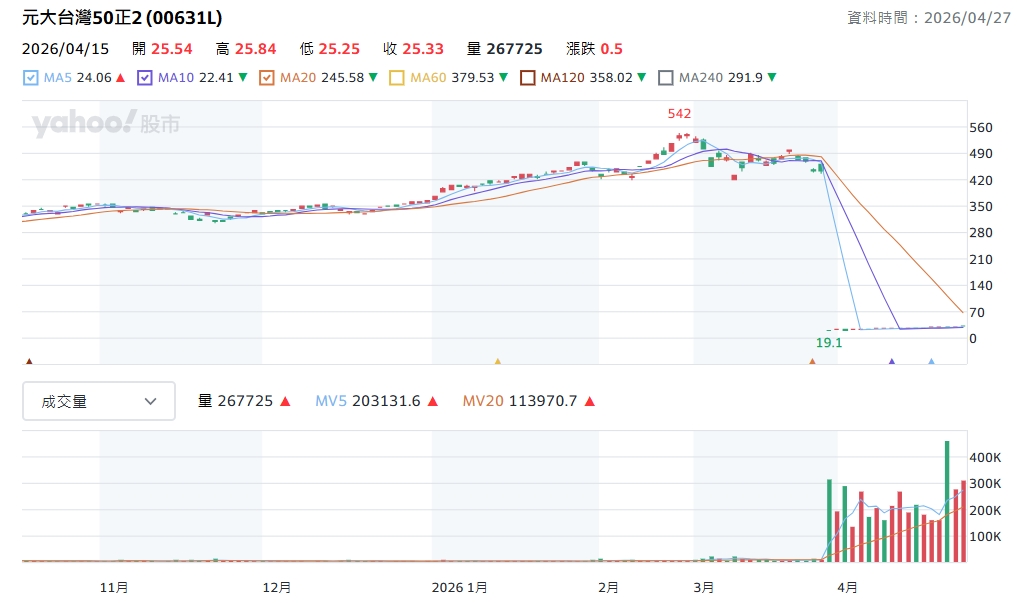Disable the MA10 moving average line

(145, 77)
